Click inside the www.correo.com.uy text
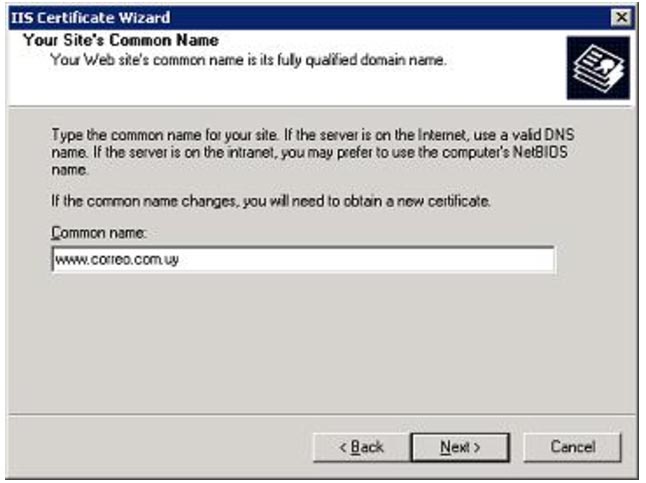The width and height of the screenshot is (646, 483). tap(117, 260)
